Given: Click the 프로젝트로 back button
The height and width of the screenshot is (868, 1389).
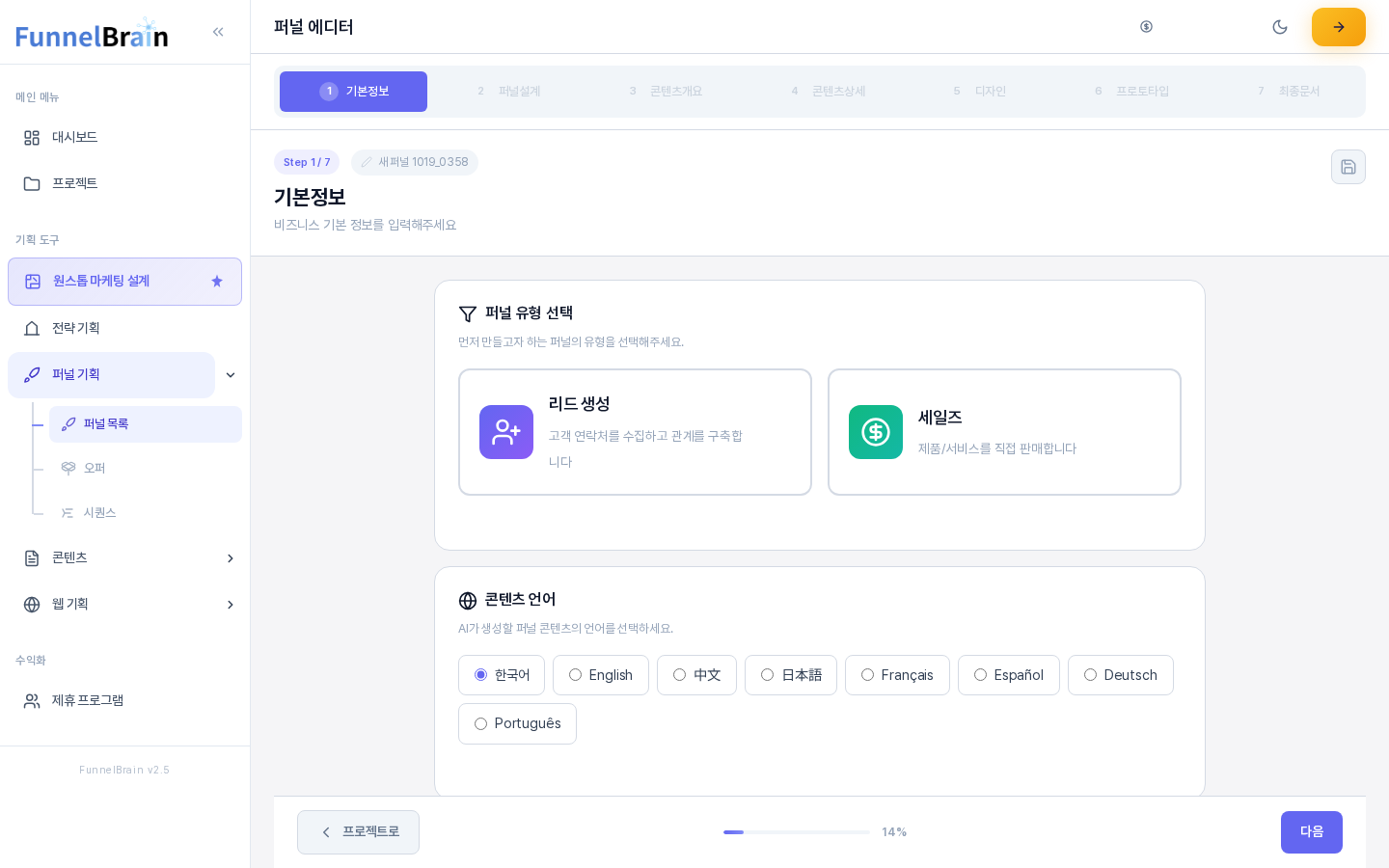Looking at the screenshot, I should point(358,832).
